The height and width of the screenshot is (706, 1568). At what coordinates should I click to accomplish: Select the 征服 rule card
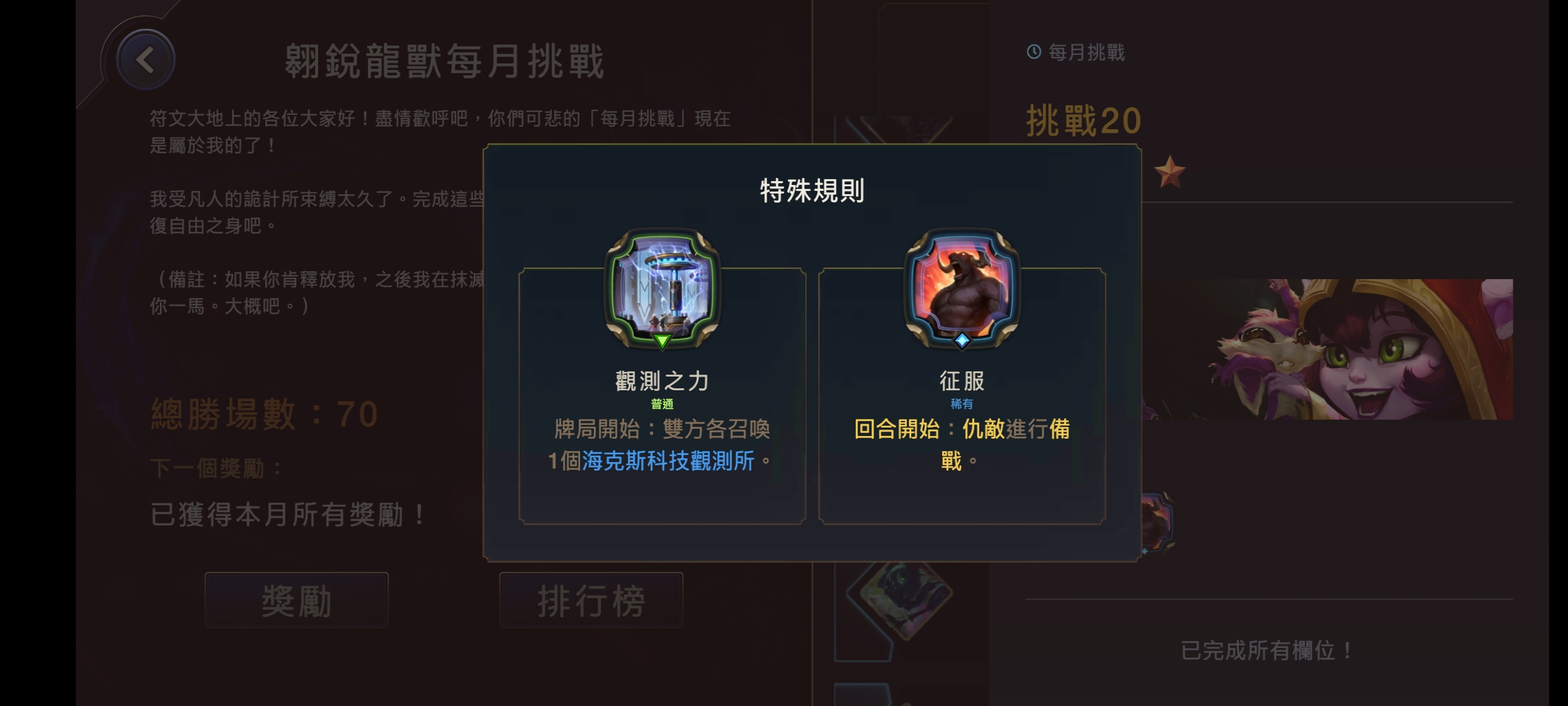point(962,395)
